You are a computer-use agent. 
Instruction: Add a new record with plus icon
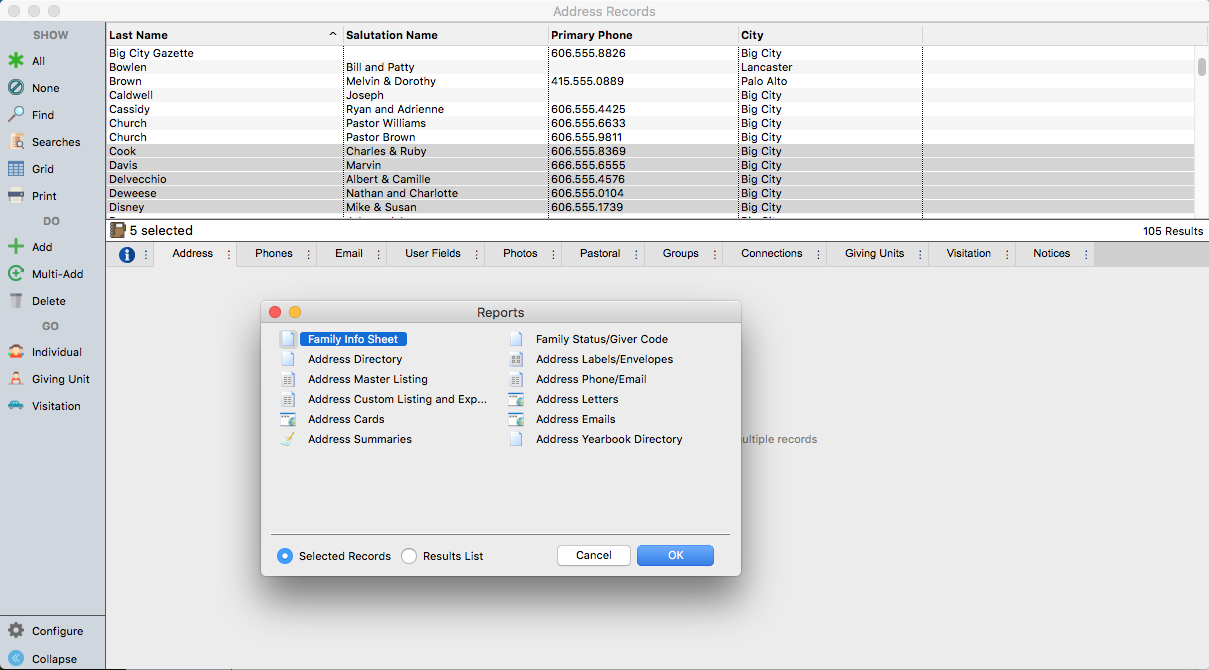point(16,247)
